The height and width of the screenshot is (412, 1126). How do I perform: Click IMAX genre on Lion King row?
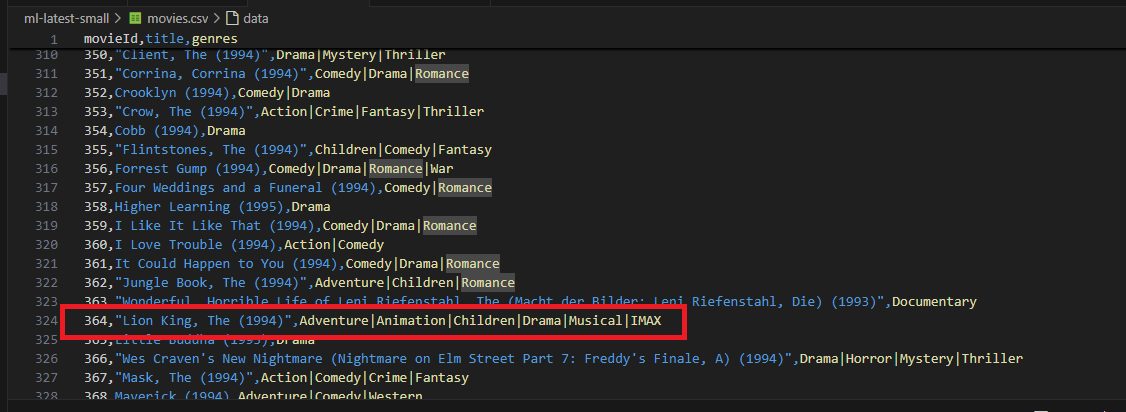tap(646, 321)
